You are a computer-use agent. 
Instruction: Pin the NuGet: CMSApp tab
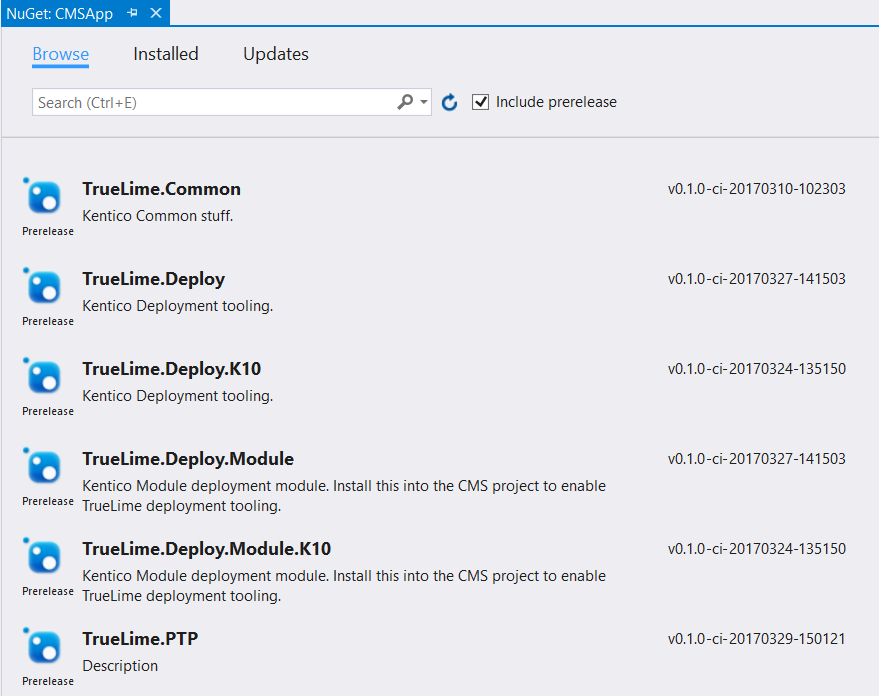[133, 13]
